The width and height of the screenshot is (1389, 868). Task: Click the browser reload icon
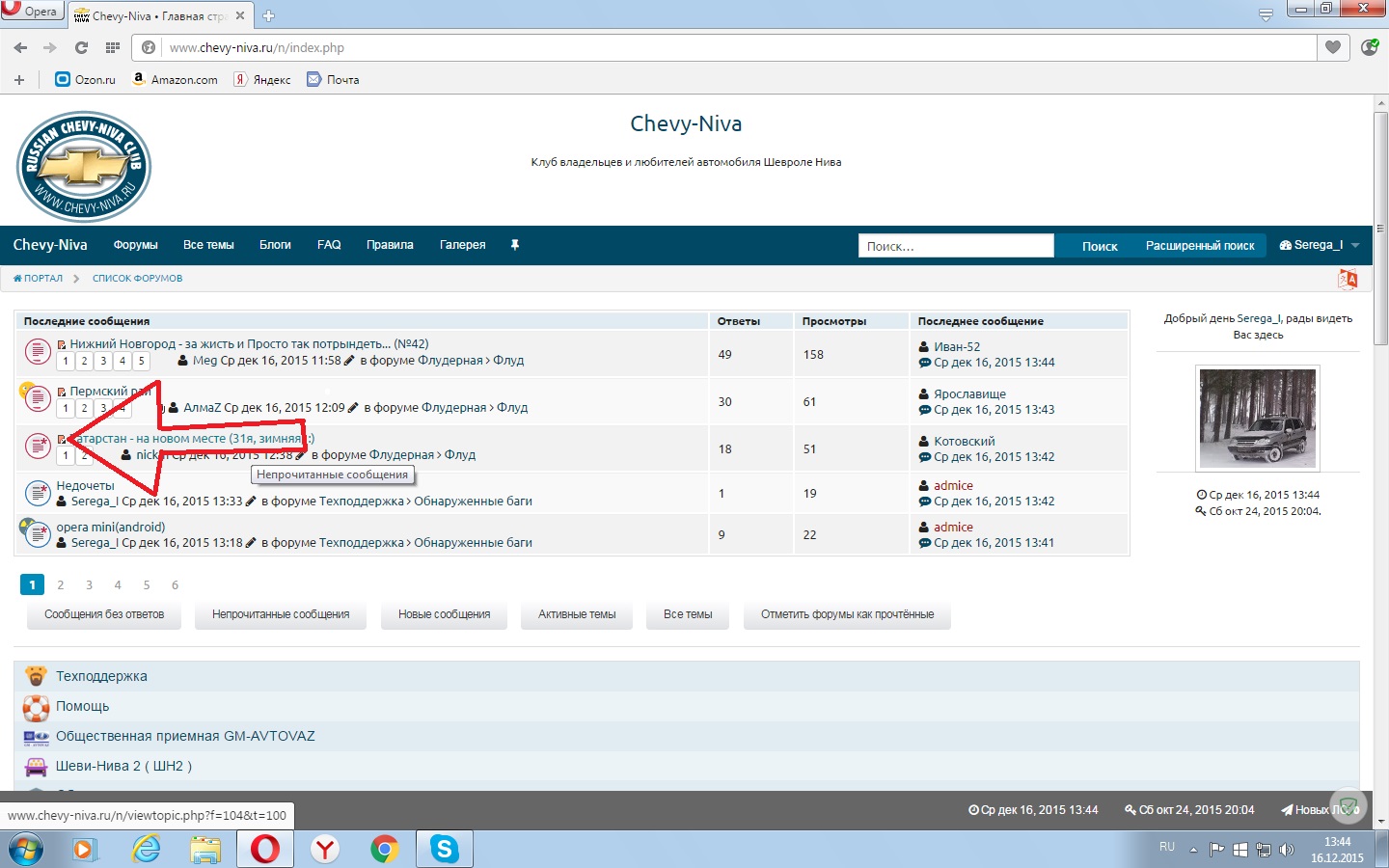pyautogui.click(x=81, y=47)
